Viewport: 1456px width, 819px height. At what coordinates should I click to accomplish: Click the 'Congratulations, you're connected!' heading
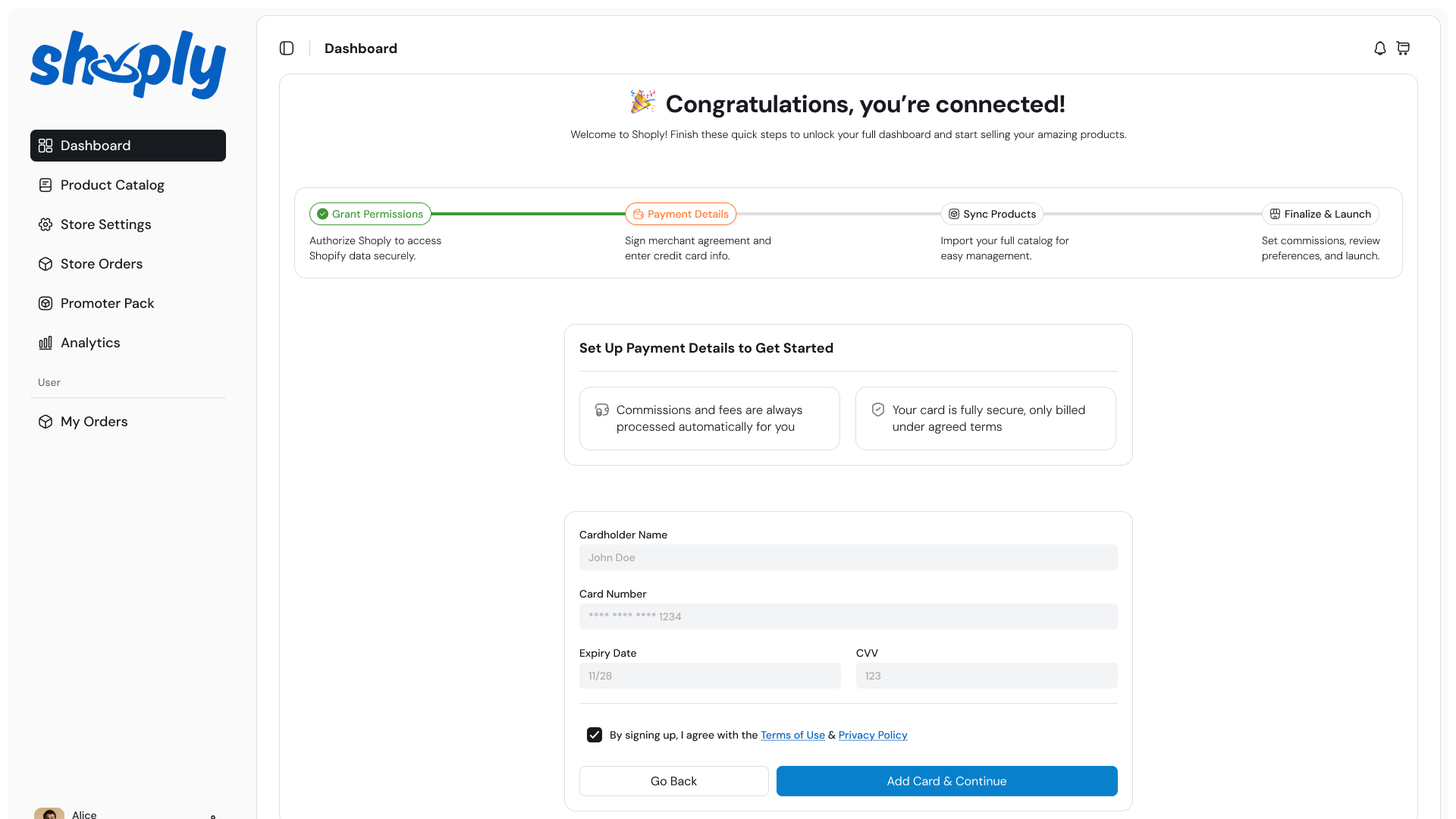[865, 104]
